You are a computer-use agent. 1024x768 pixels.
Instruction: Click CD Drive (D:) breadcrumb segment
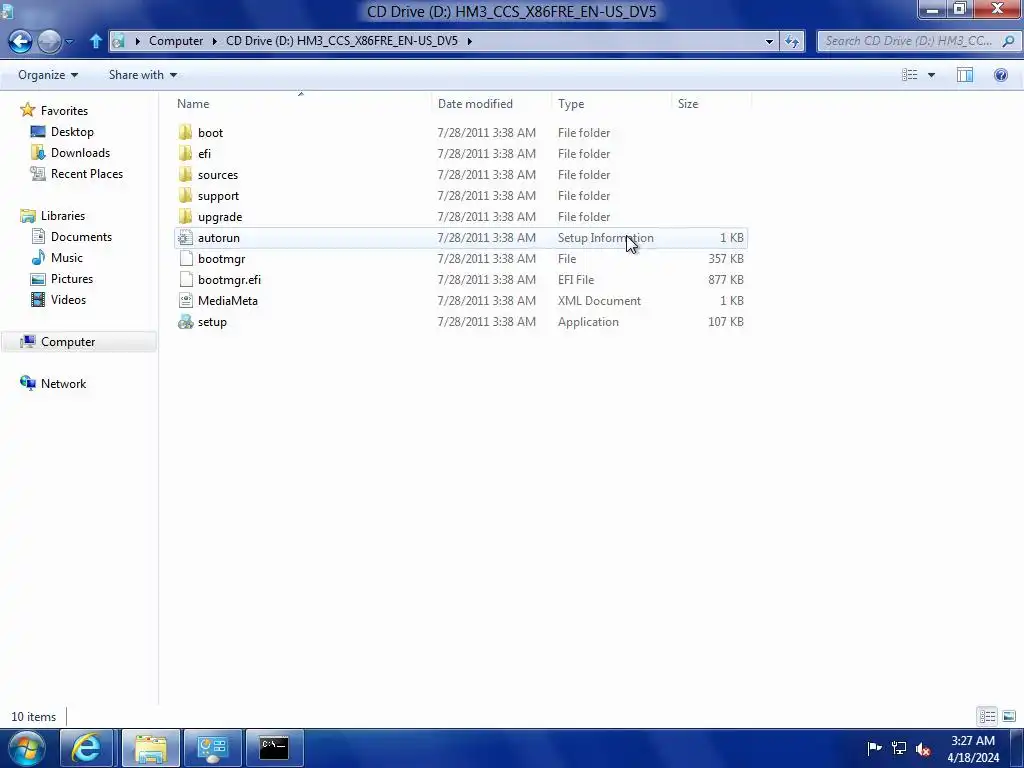click(x=342, y=40)
